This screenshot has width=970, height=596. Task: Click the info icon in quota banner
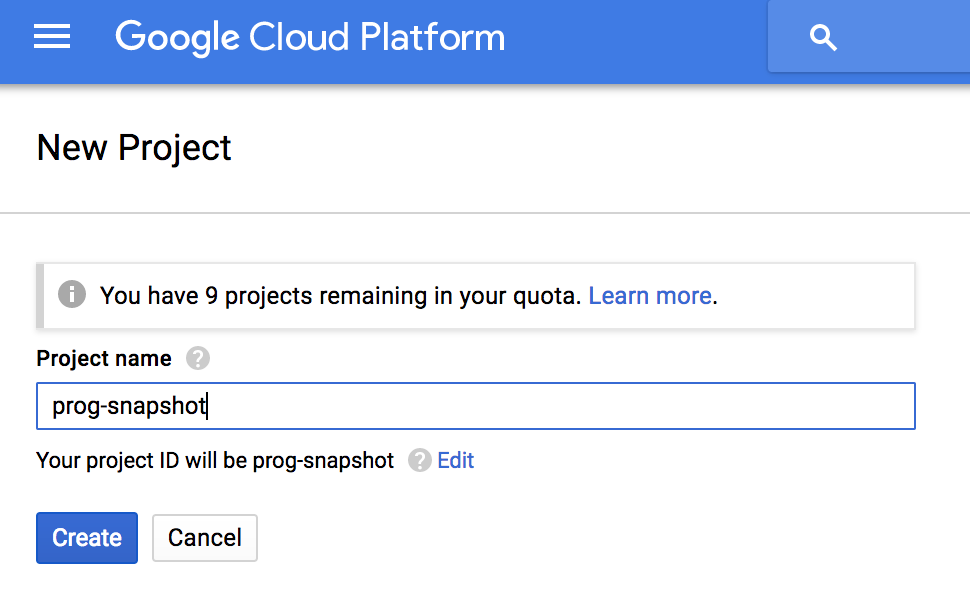tap(72, 294)
